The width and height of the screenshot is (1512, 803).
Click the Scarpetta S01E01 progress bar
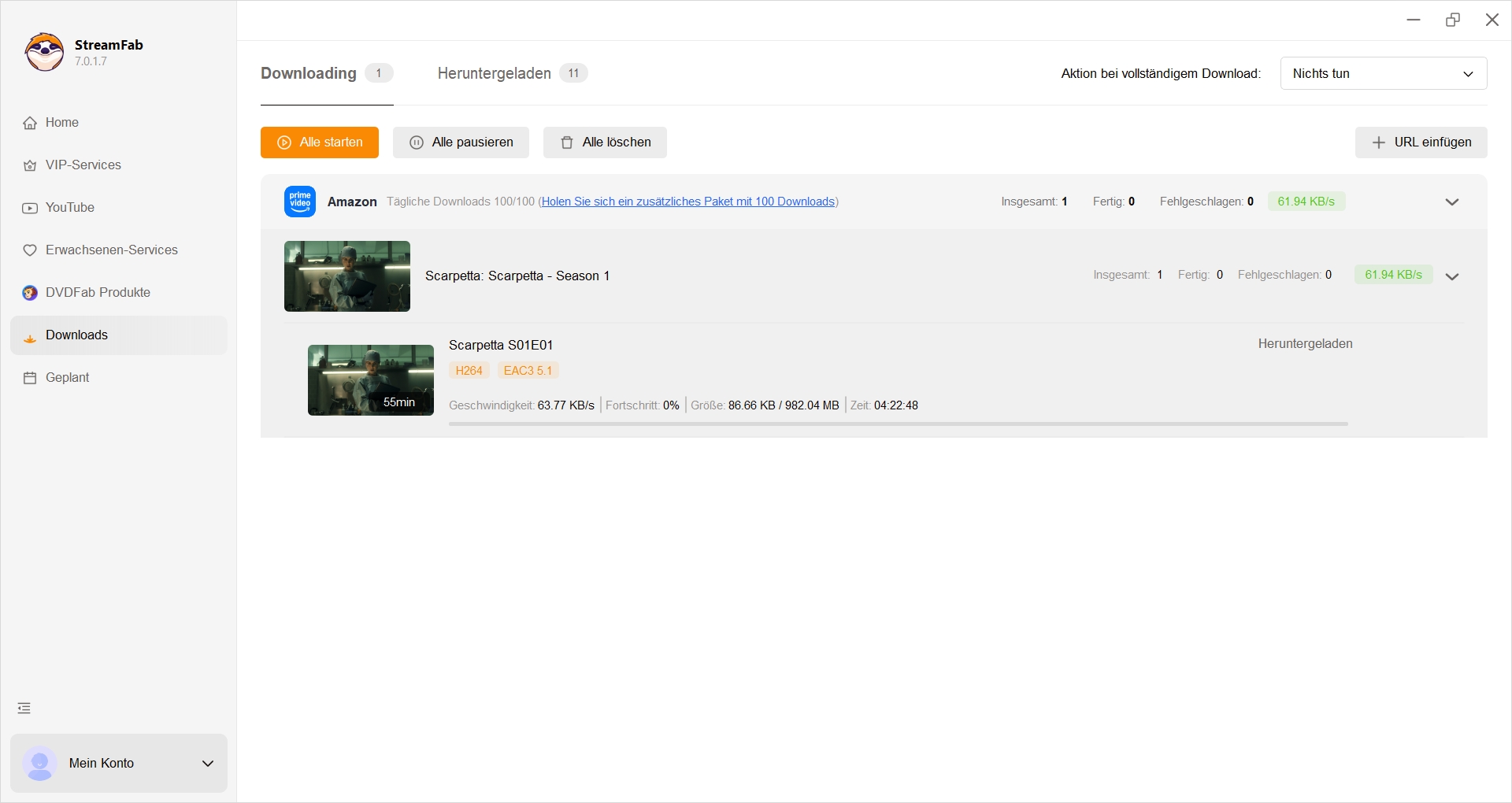pos(897,424)
